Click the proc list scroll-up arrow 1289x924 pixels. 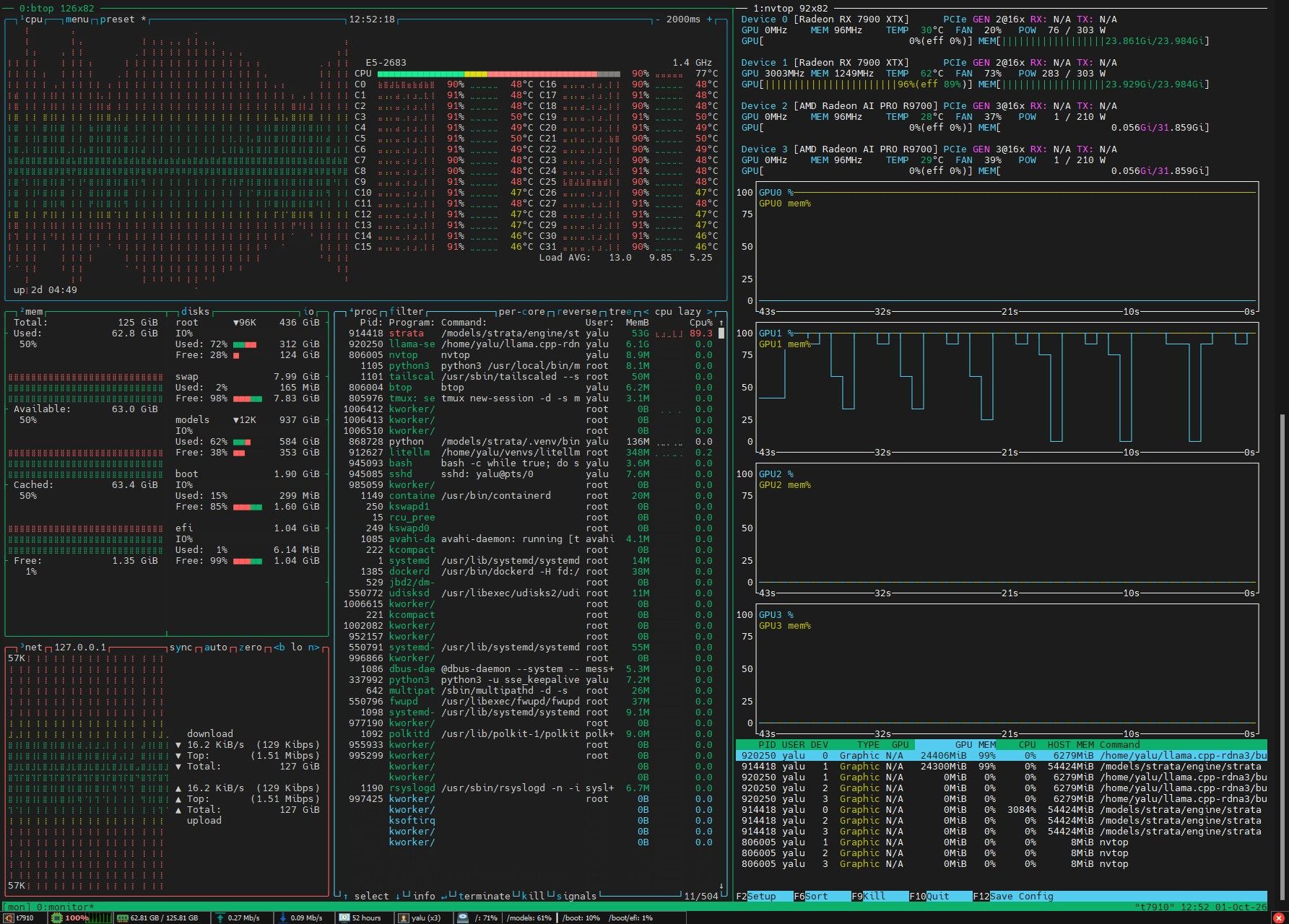click(721, 323)
